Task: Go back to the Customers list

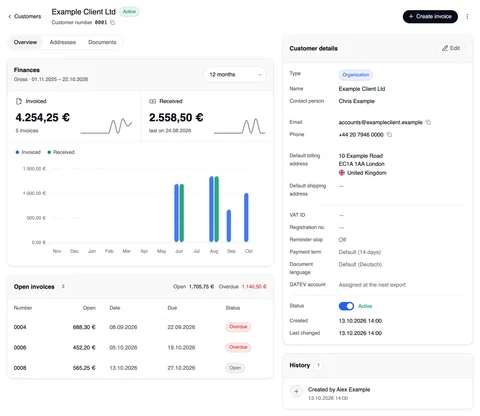Action: [x=25, y=16]
